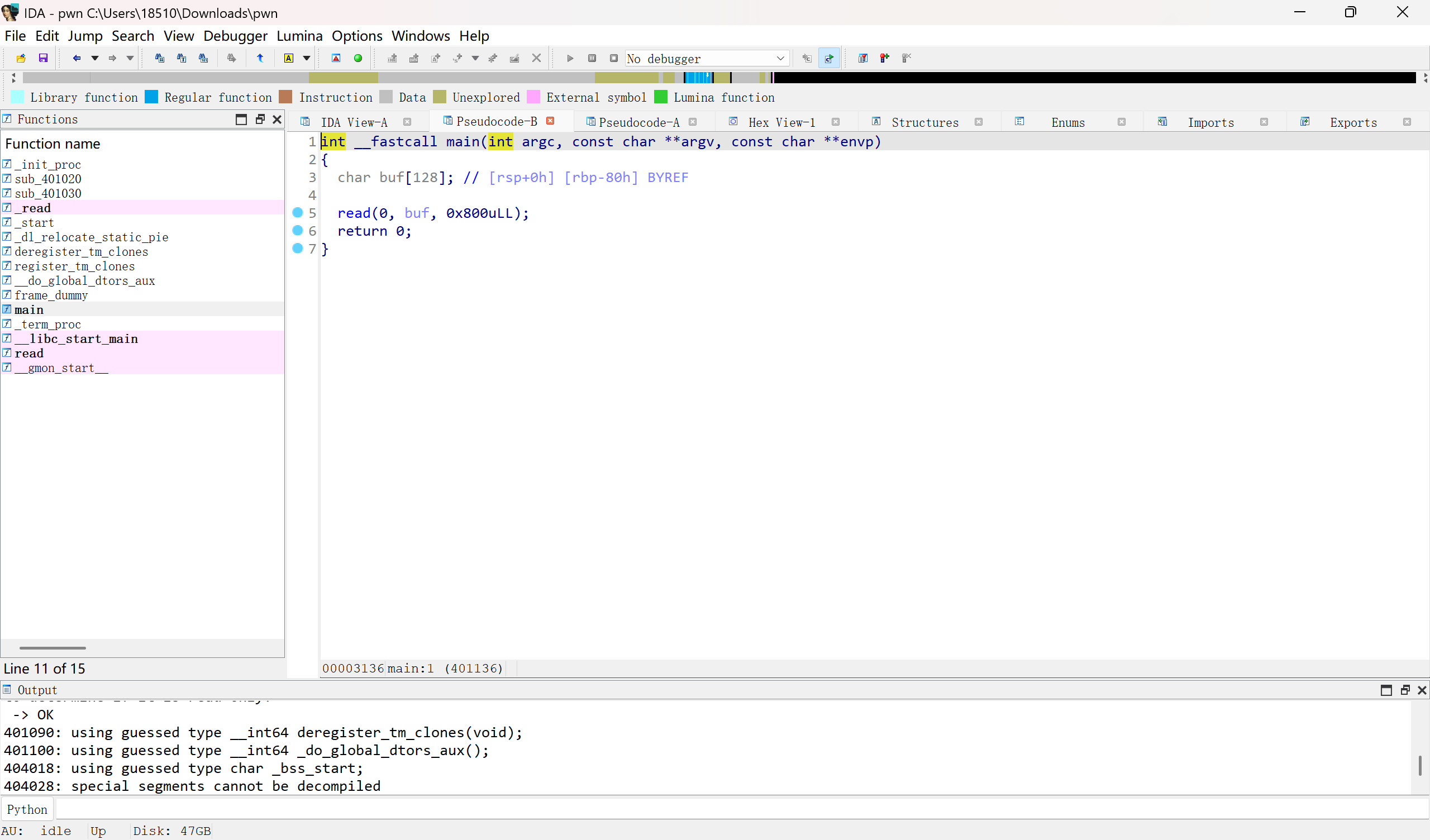Close the Pseudocode-B tab
Viewport: 1430px width, 840px height.
[x=550, y=121]
